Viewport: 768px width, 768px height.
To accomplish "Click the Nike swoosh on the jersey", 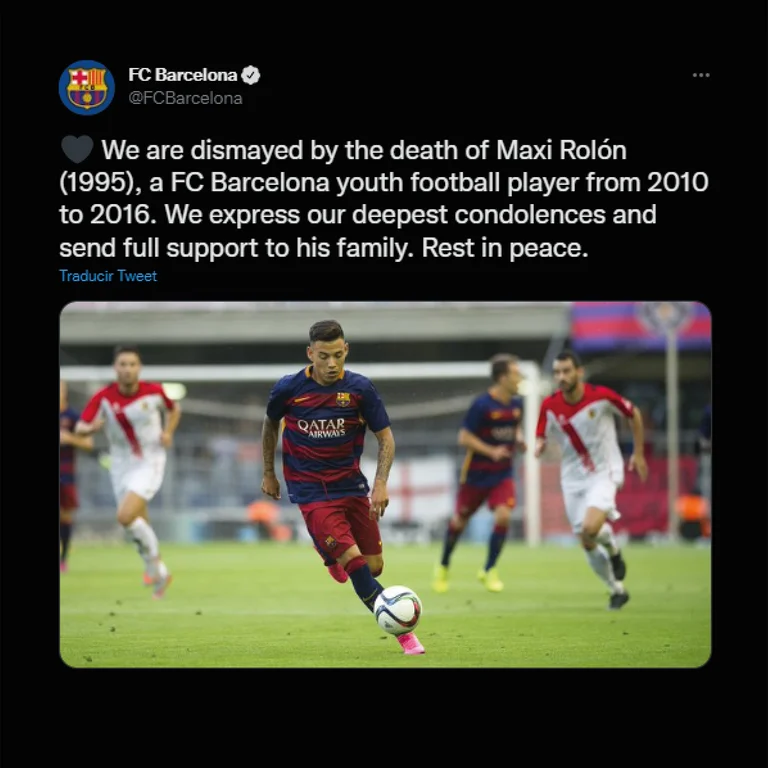I will click(x=301, y=400).
